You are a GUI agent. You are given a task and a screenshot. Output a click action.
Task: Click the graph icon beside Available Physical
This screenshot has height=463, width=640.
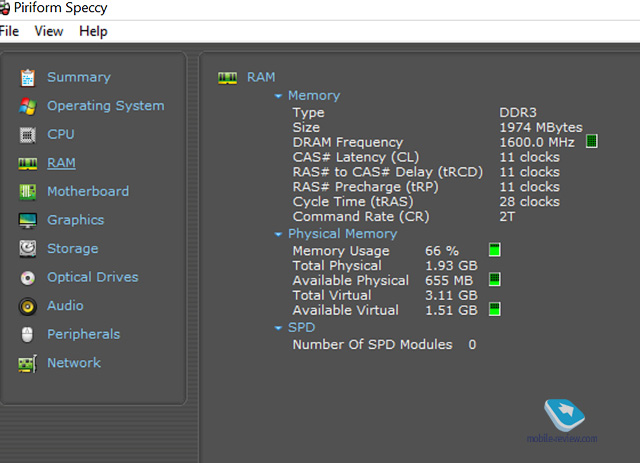point(495,280)
